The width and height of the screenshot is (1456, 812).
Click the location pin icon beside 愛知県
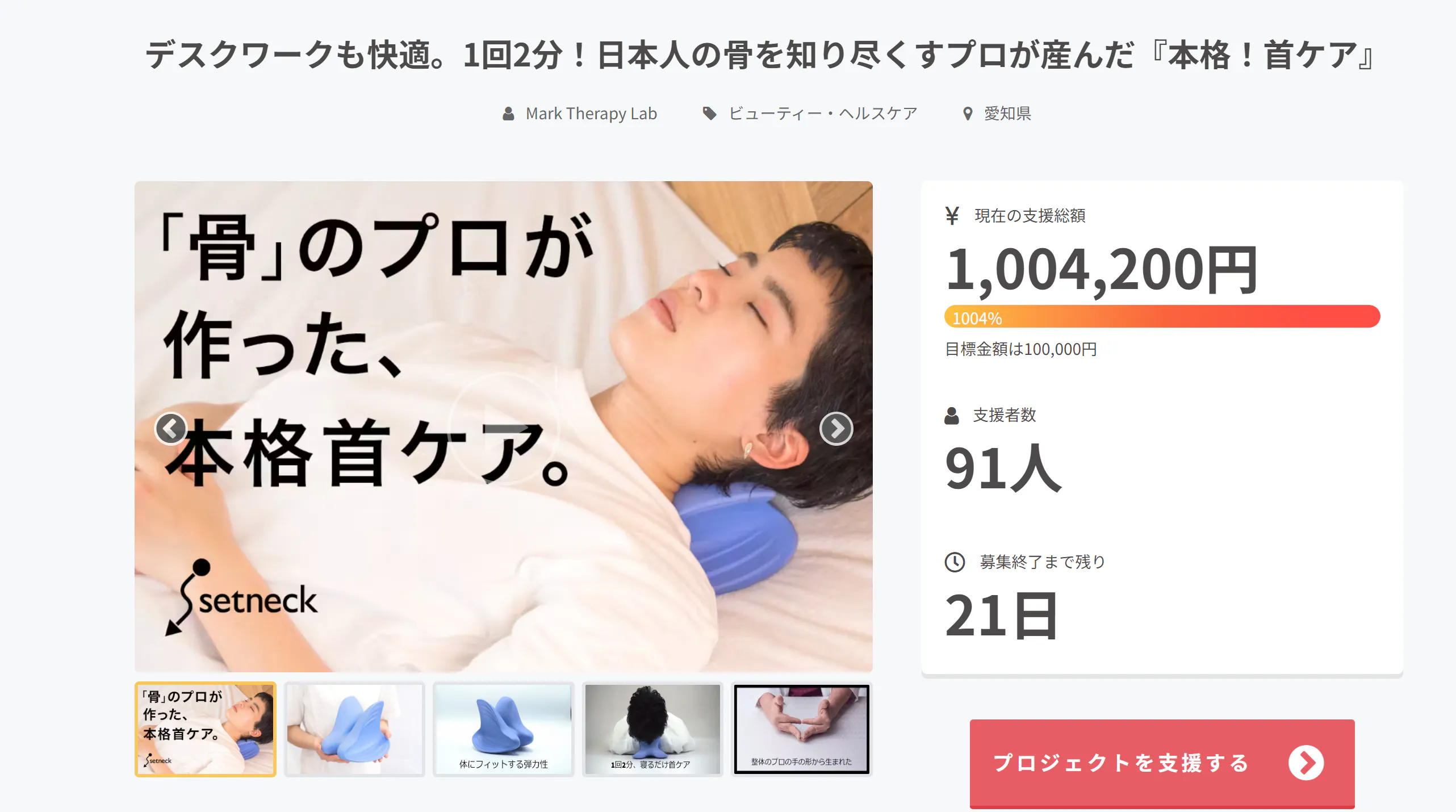(x=968, y=114)
